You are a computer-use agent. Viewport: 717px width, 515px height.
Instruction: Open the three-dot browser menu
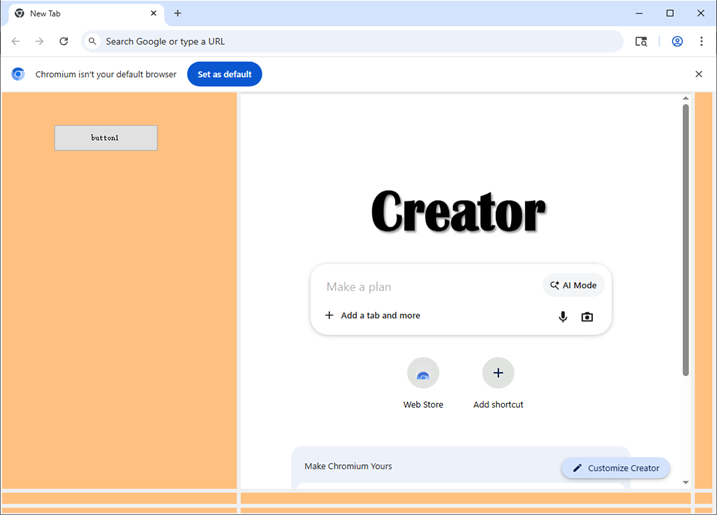(x=701, y=42)
